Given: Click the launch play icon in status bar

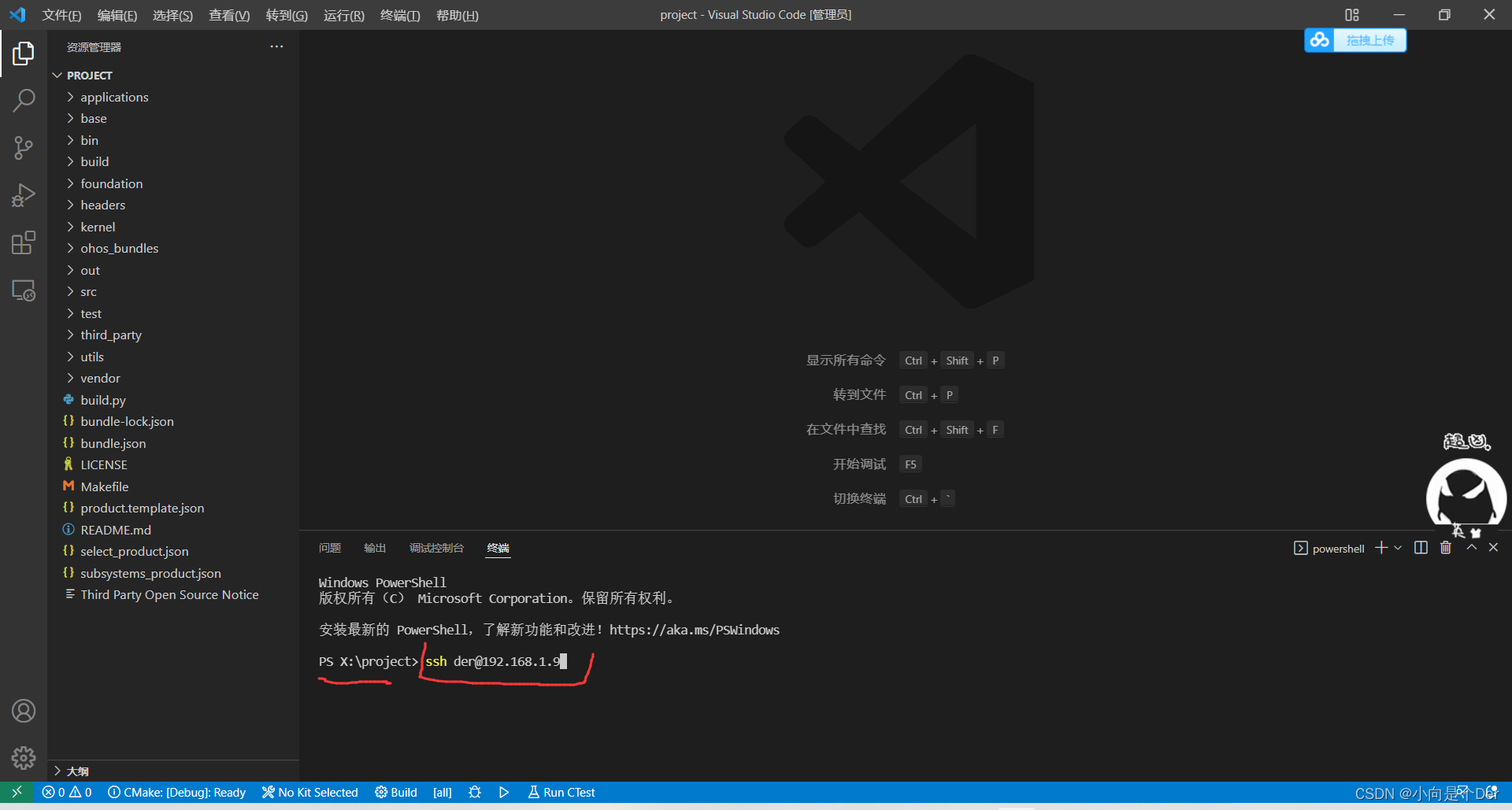Looking at the screenshot, I should [x=504, y=792].
